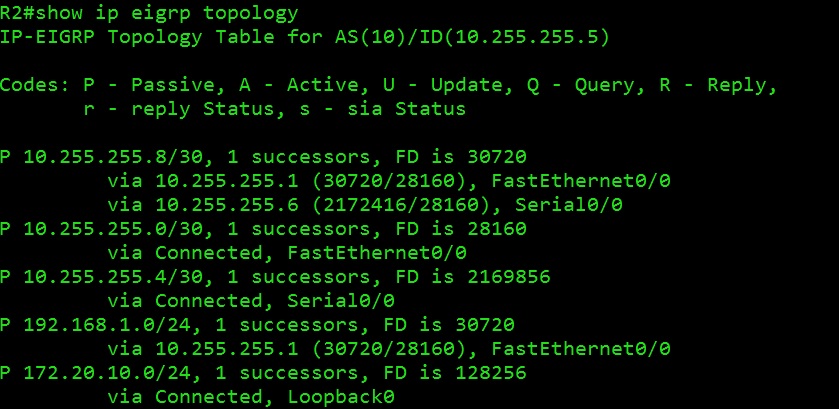The image size is (839, 409).
Task: Click the 'P - Passive' code legend
Action: (x=148, y=85)
